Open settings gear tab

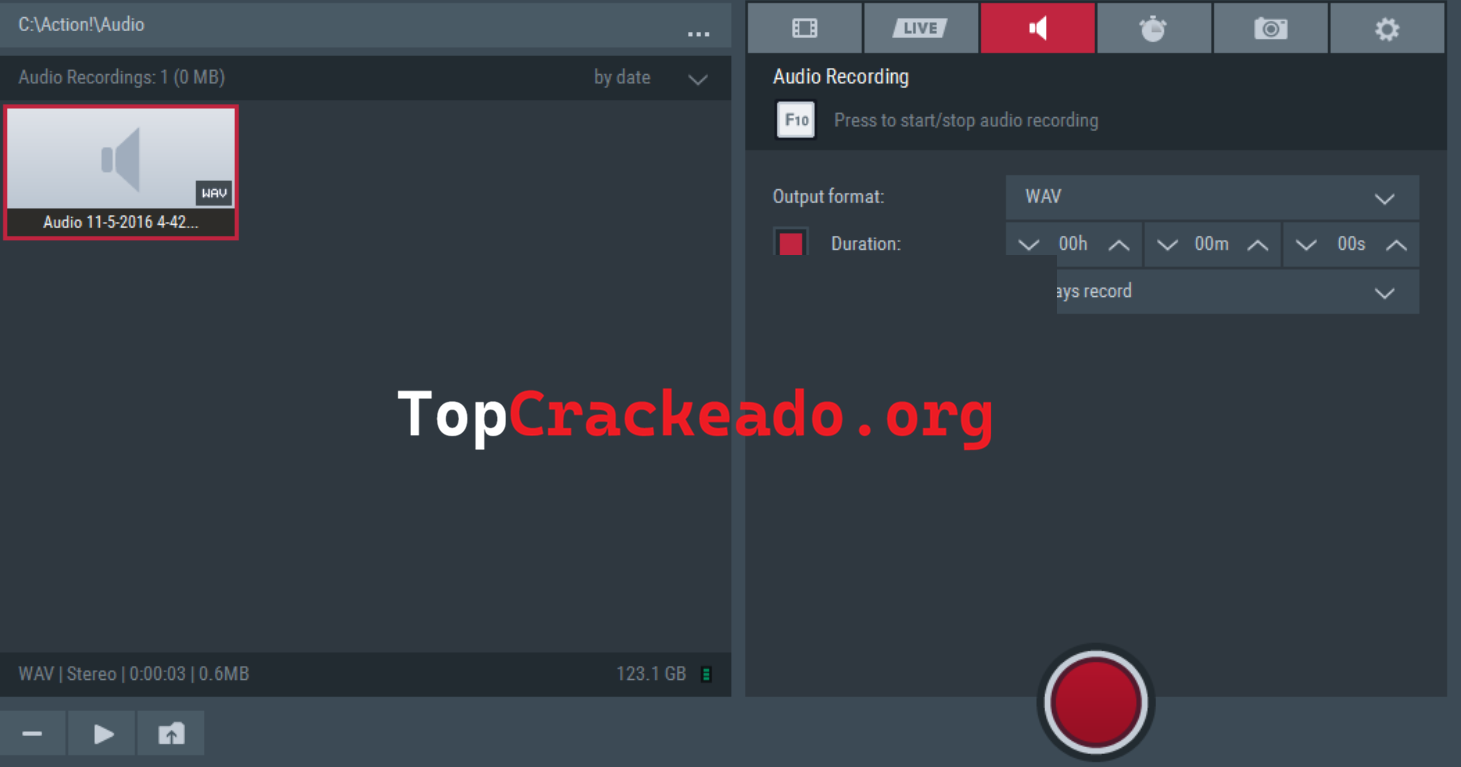click(1386, 28)
